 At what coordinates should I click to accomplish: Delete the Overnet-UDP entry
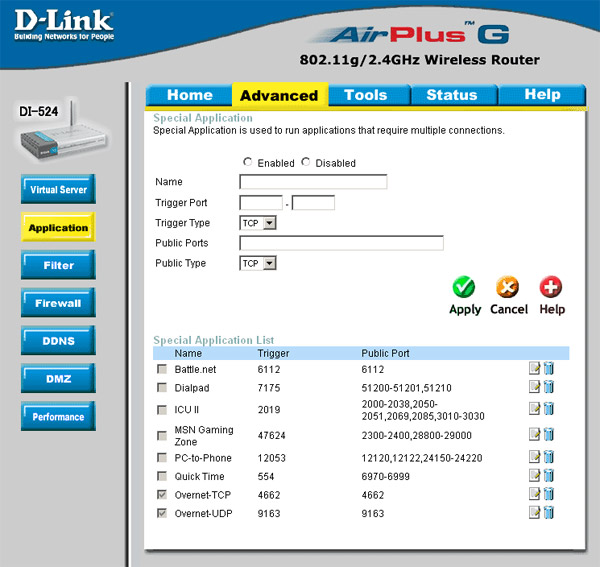click(549, 512)
